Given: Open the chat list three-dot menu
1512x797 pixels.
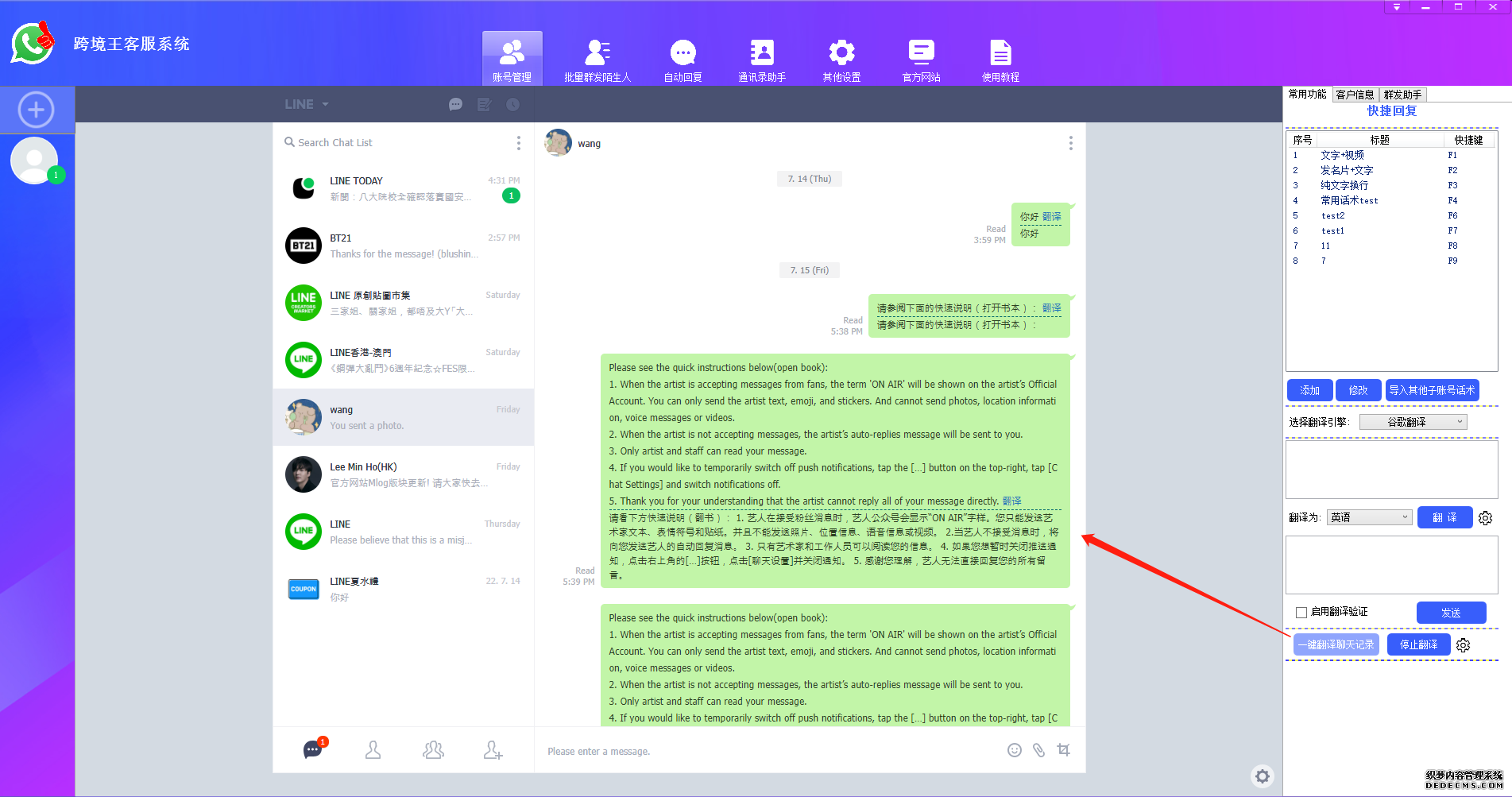Looking at the screenshot, I should click(x=519, y=143).
